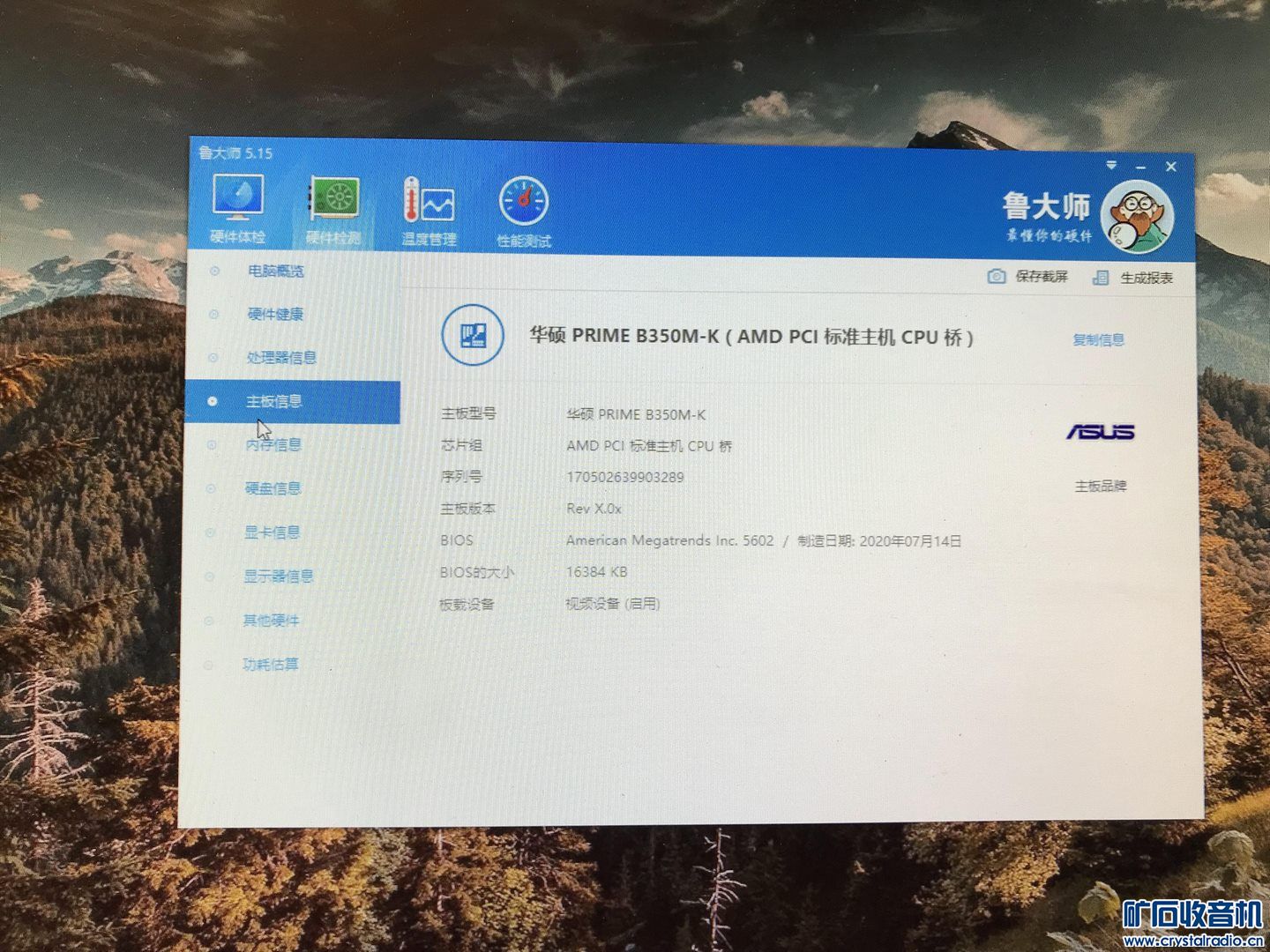Click the 板载设备 value 视频设备 (启用)
This screenshot has width=1270, height=952.
click(612, 604)
